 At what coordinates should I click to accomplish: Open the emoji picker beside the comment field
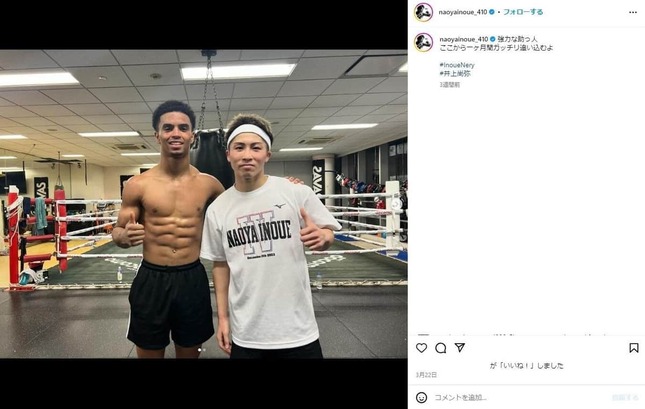(421, 397)
